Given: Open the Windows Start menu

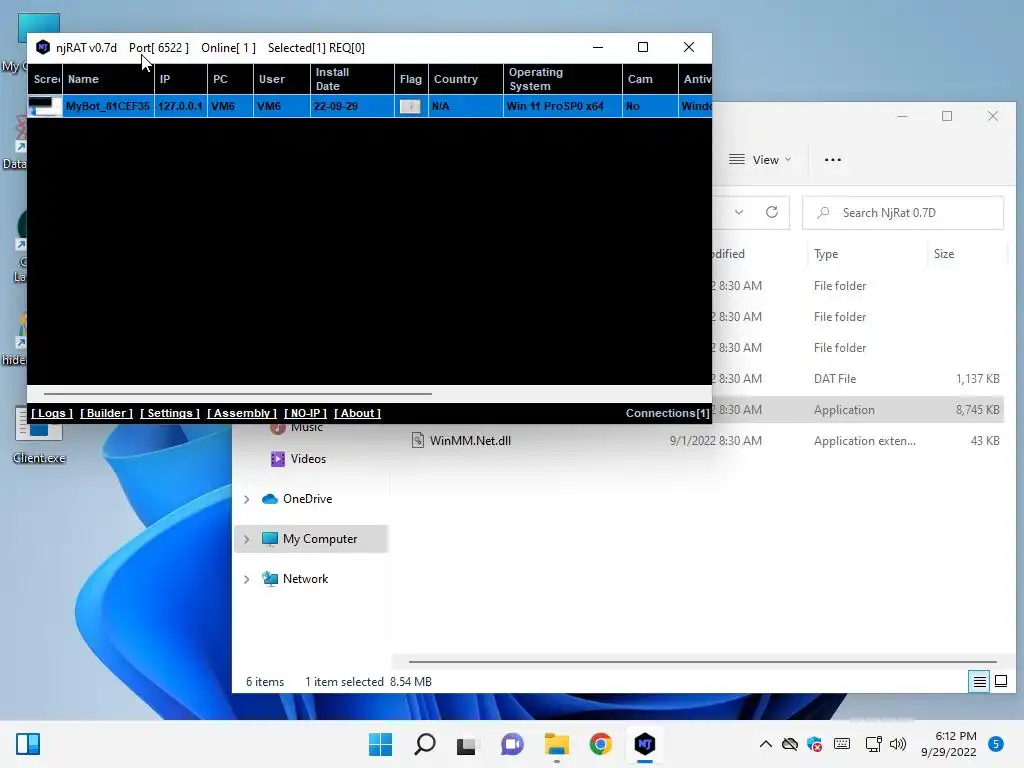Looking at the screenshot, I should click(381, 744).
